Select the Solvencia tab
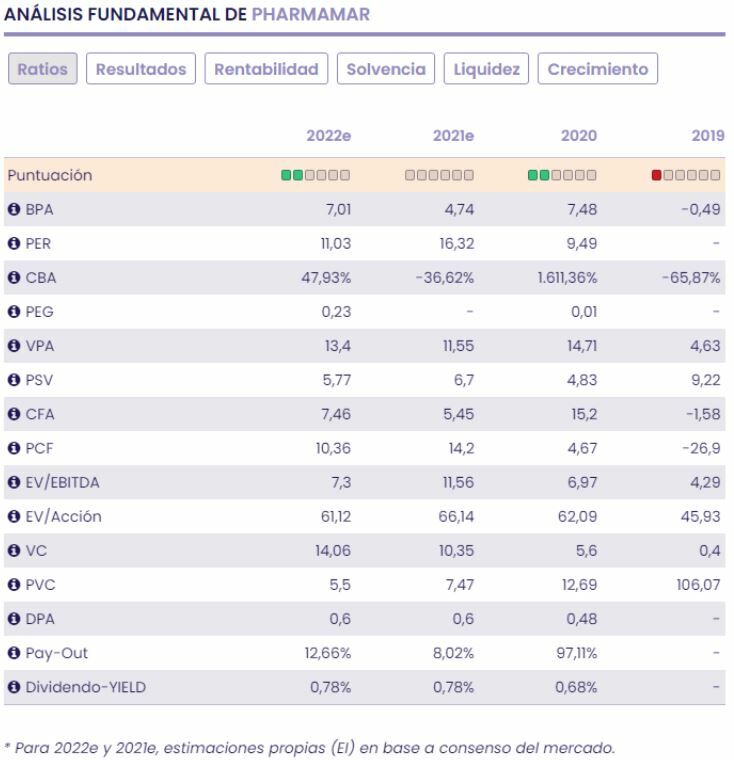Screen dimensions: 734x760 (386, 70)
